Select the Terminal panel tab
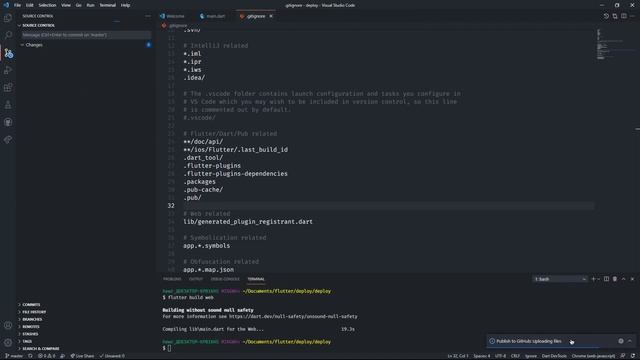This screenshot has height=360, width=640. (256, 279)
